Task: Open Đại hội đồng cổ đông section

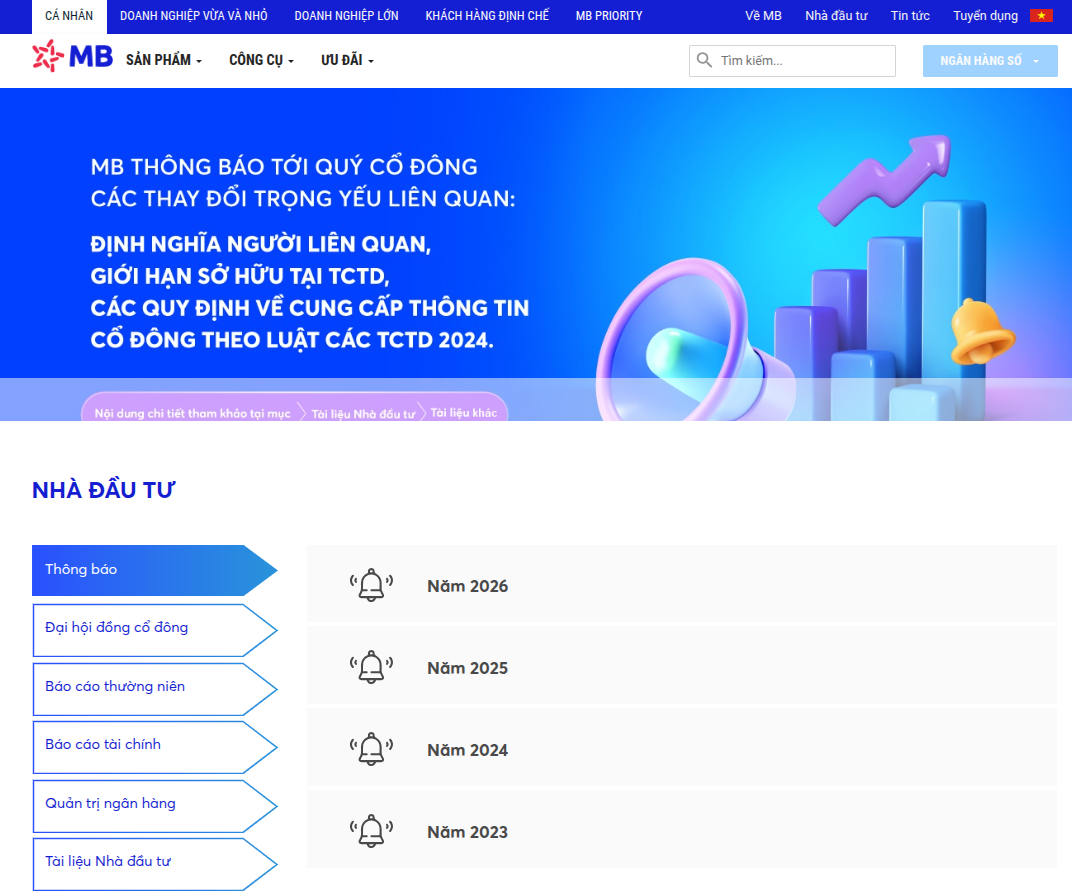Action: [155, 630]
